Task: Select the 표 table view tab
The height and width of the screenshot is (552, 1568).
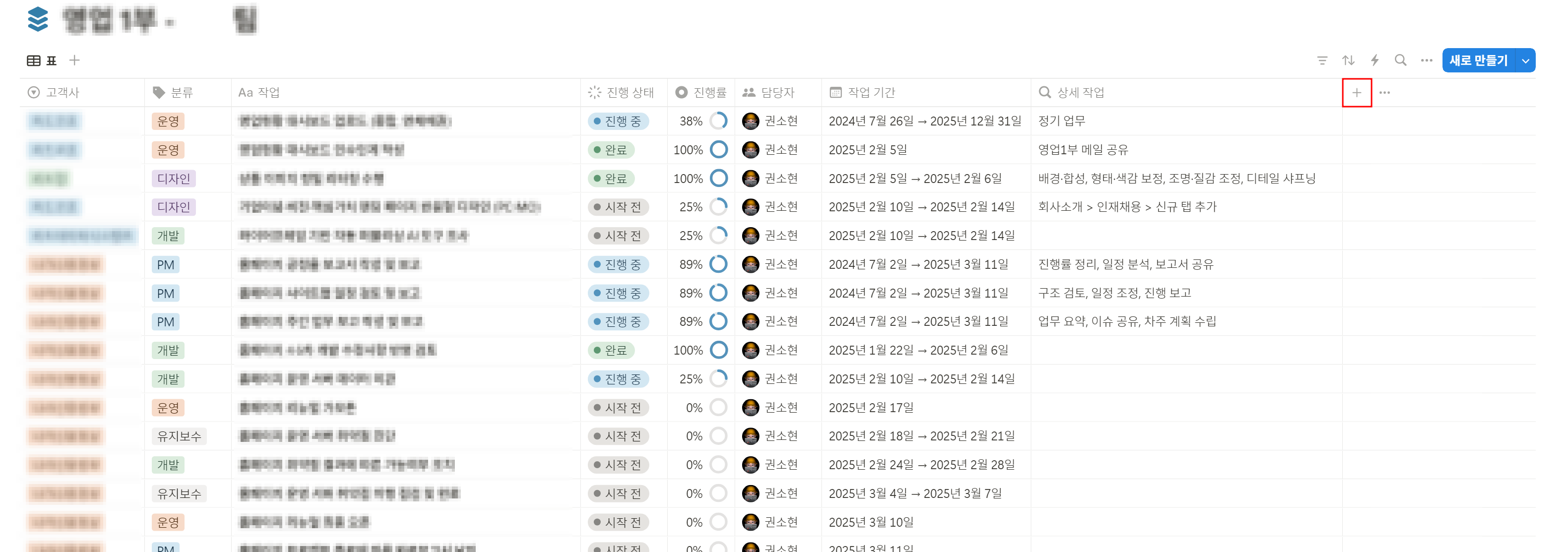Action: 42,60
